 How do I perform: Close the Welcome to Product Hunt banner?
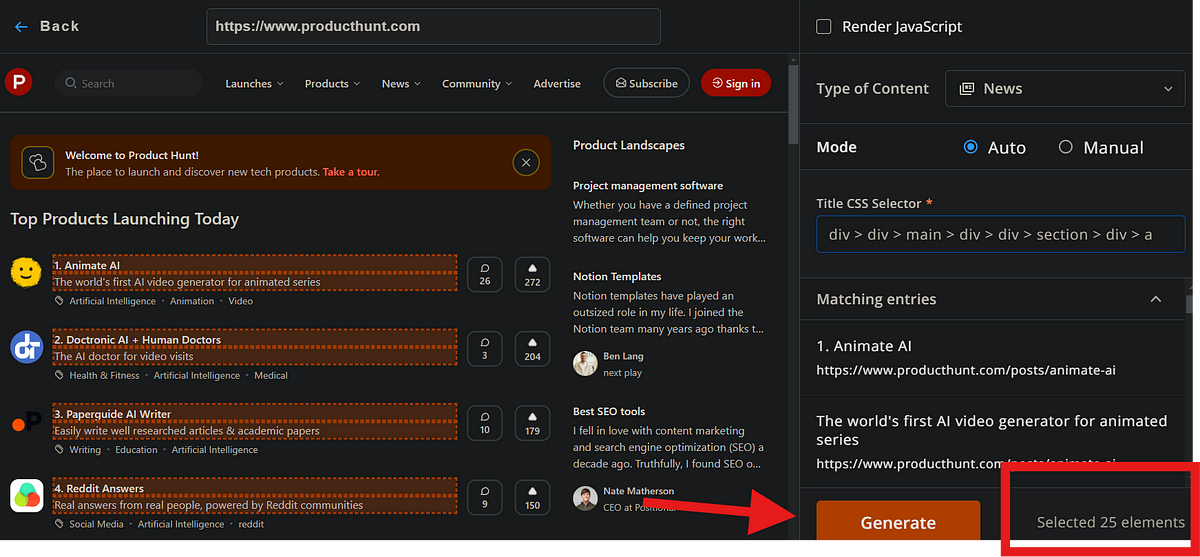(x=526, y=162)
